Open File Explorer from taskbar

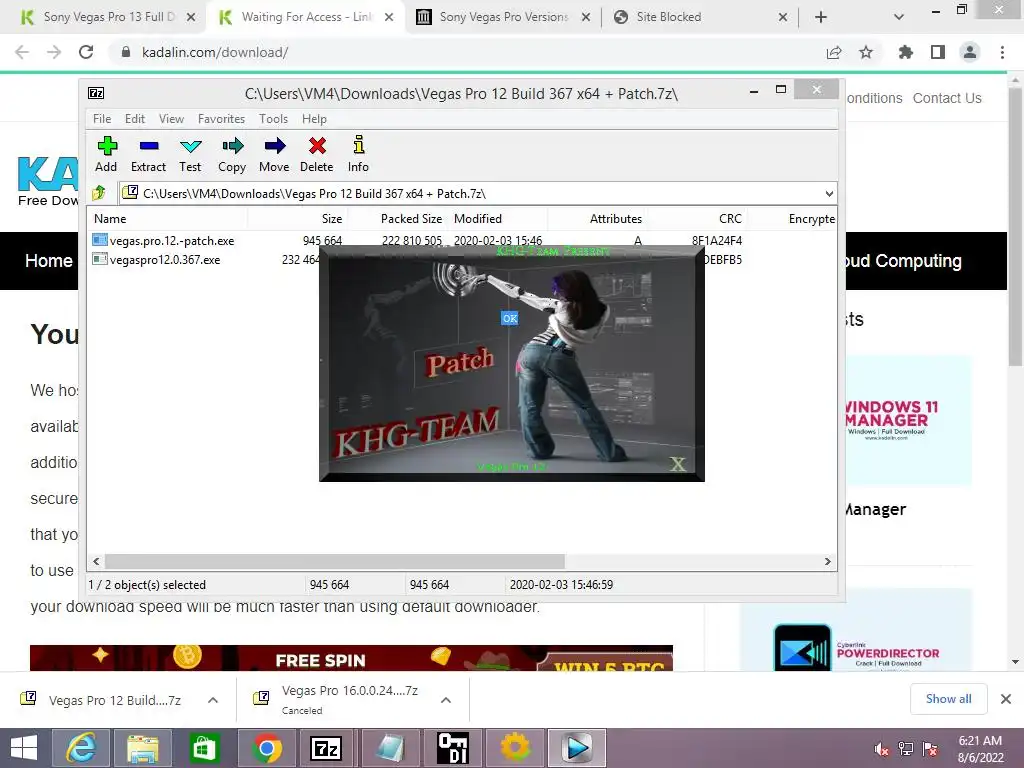[143, 748]
